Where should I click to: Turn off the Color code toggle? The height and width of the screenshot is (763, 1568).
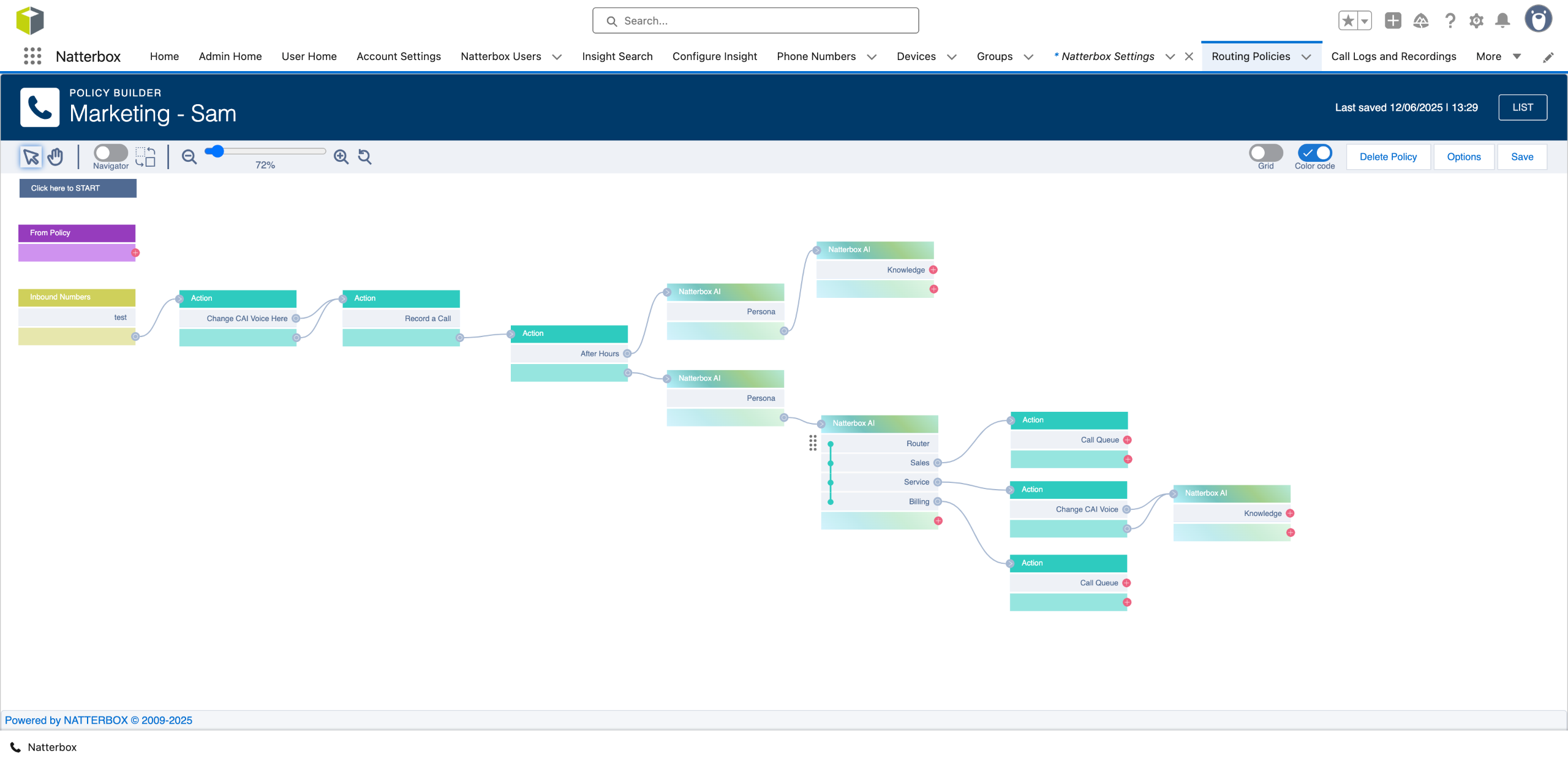coord(1314,153)
